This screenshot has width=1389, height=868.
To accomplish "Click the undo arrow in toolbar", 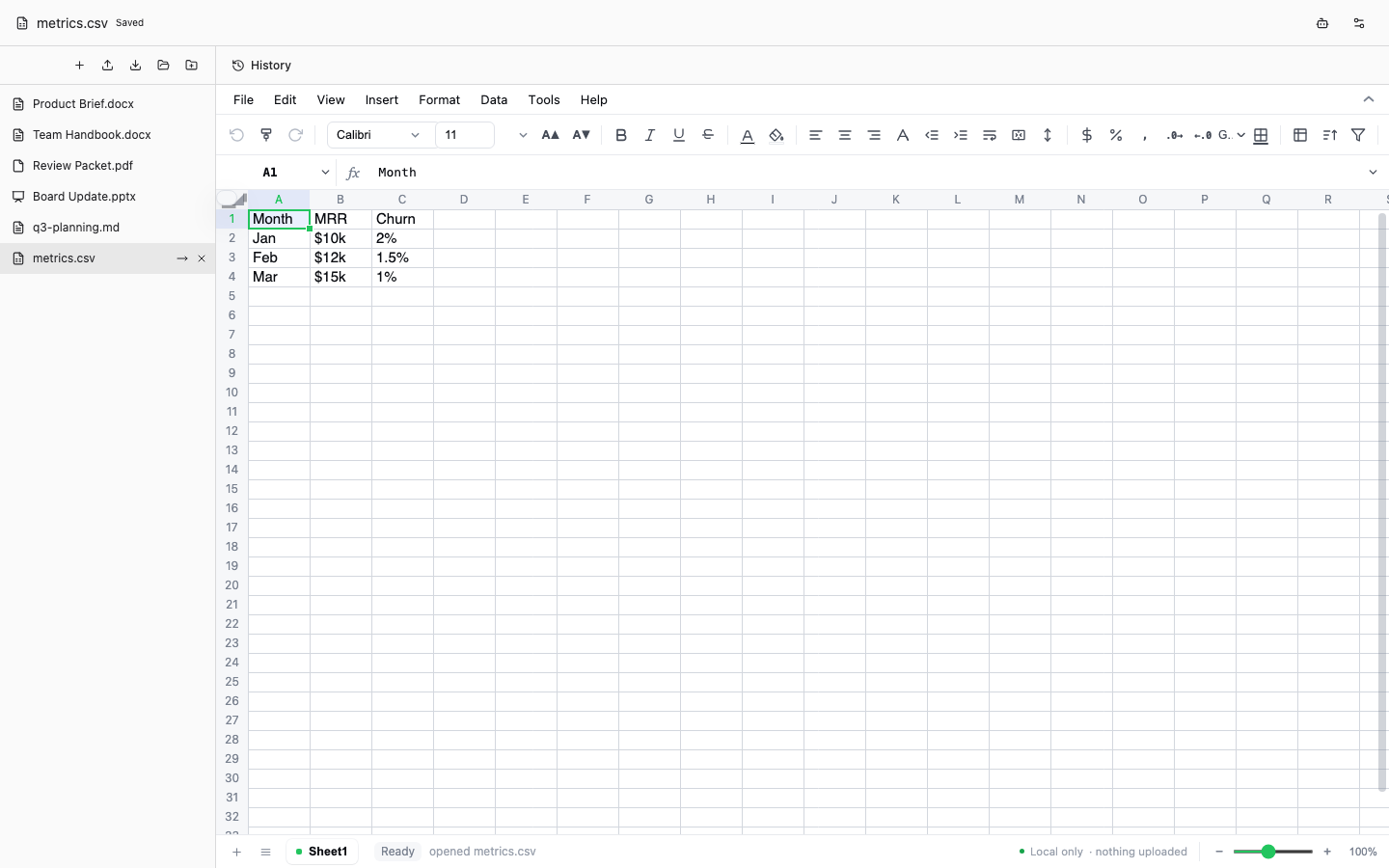I will (x=236, y=135).
